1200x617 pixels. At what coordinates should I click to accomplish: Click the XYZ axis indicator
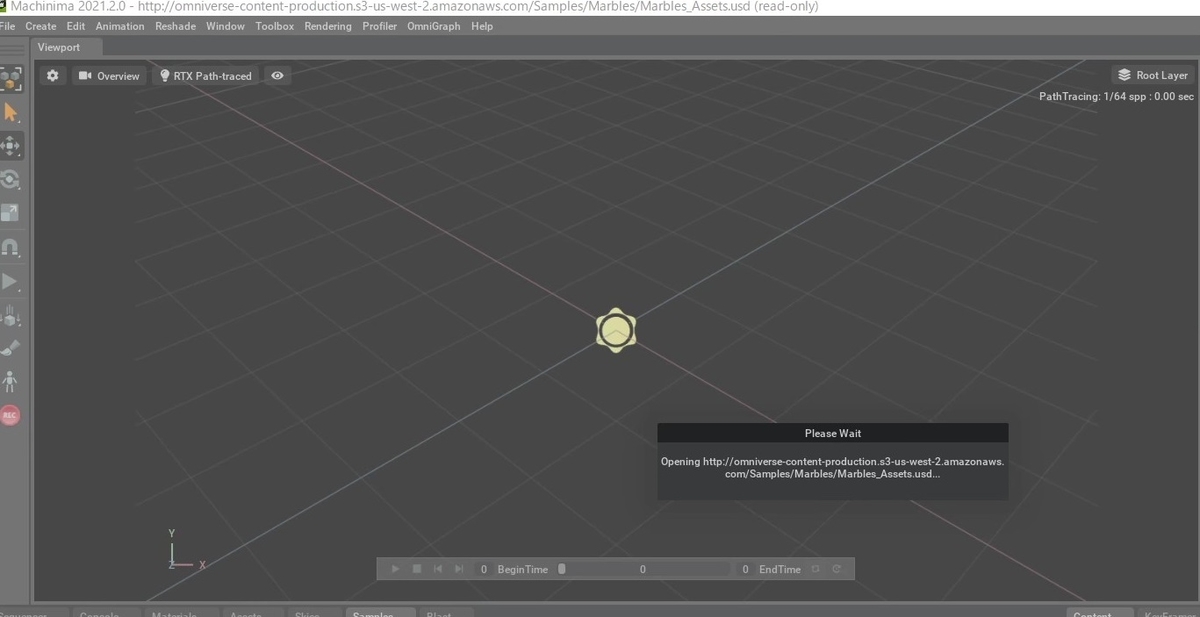click(186, 550)
